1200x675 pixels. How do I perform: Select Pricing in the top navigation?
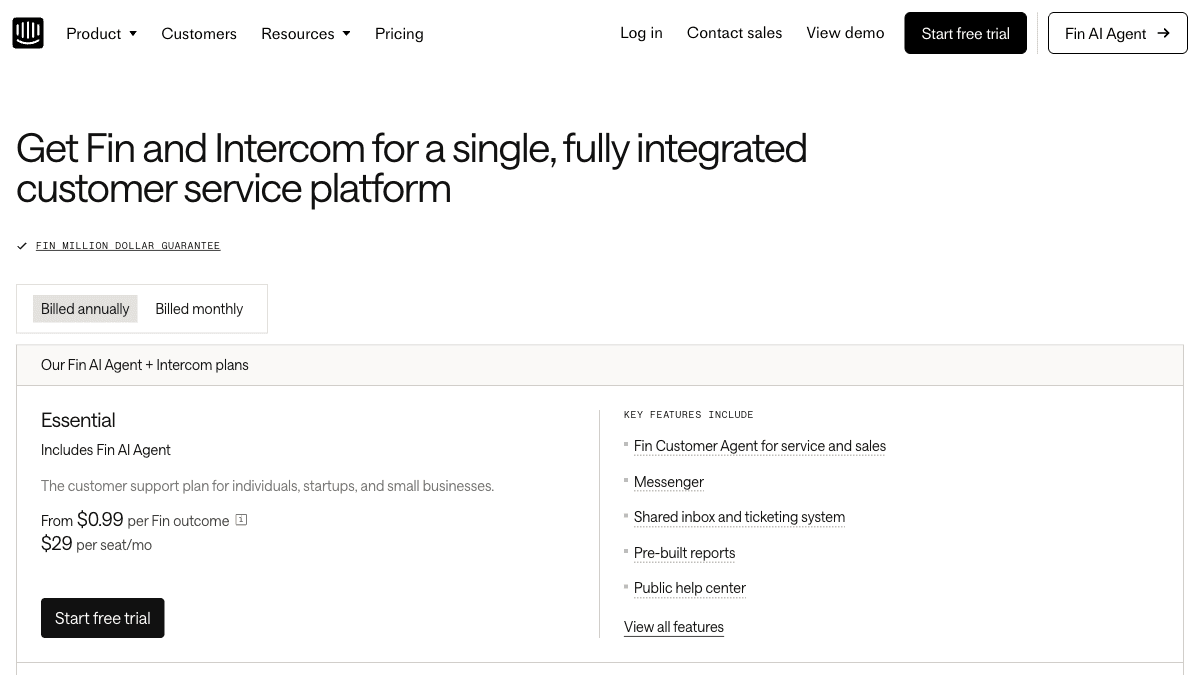tap(399, 33)
